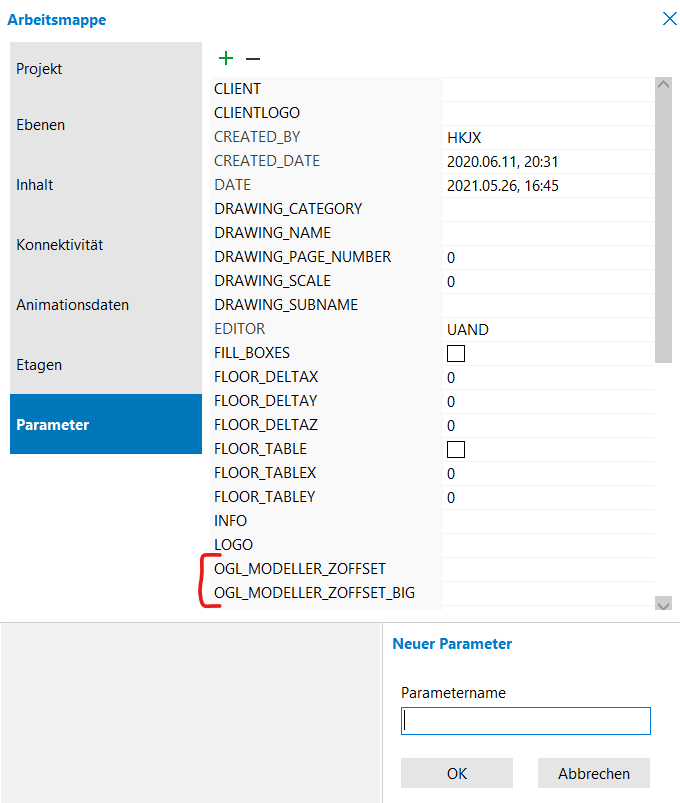Screen dimensions: 680x803
Task: Click the DRAWING_SCALE value field
Action: tap(548, 281)
